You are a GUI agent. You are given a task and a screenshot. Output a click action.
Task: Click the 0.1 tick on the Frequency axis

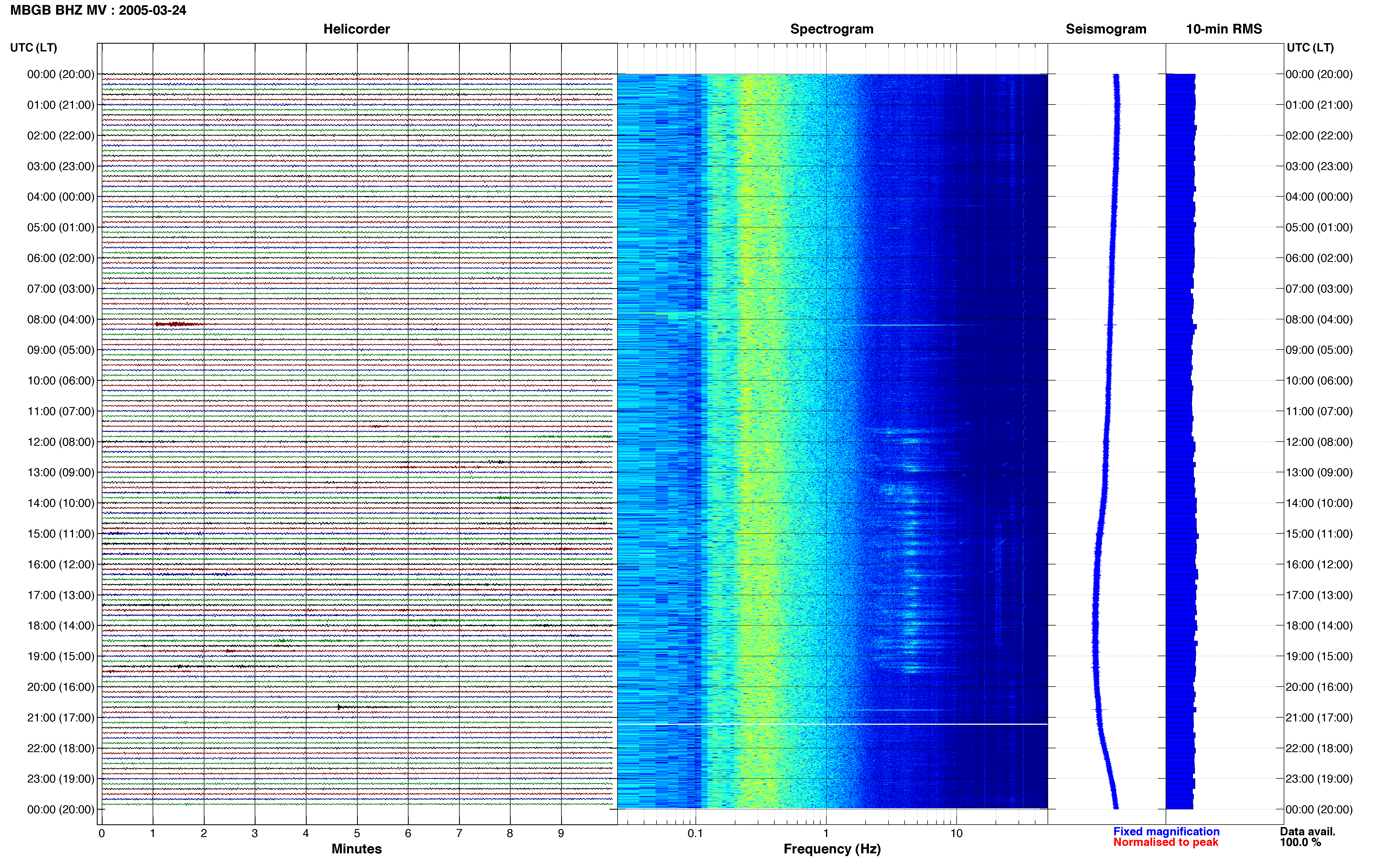click(695, 833)
